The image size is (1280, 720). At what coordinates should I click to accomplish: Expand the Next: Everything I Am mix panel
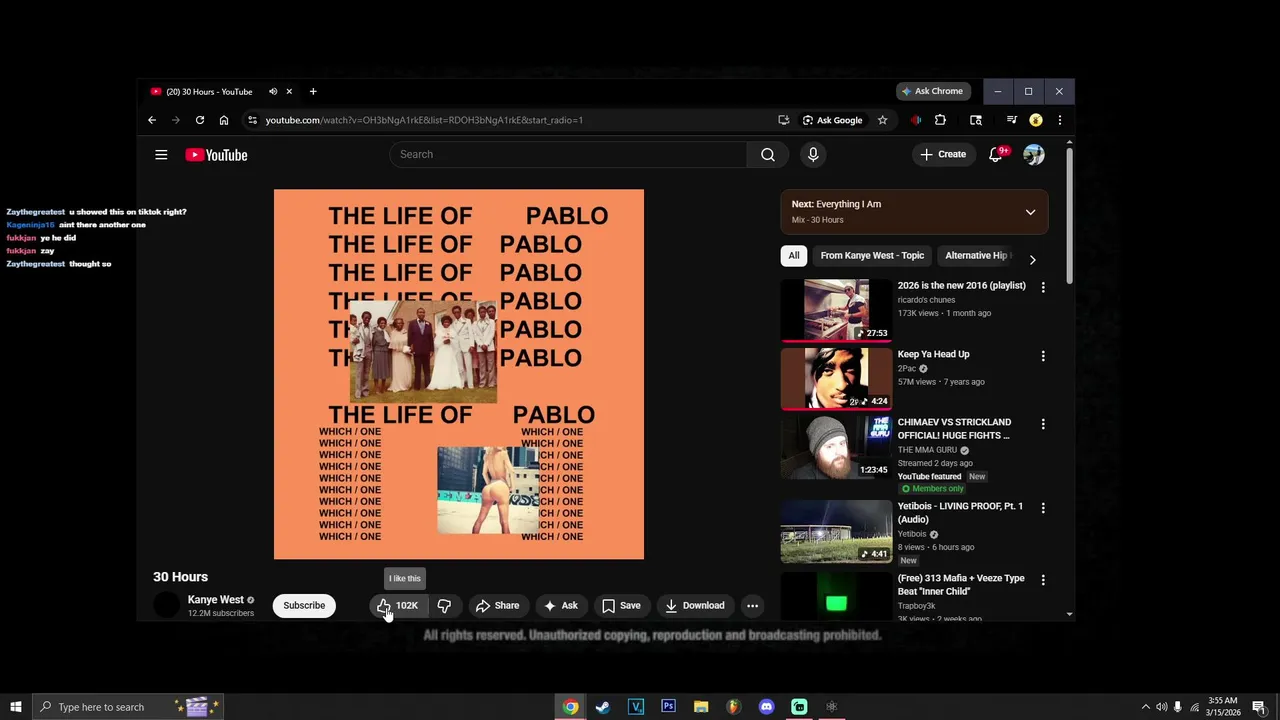tap(1030, 212)
